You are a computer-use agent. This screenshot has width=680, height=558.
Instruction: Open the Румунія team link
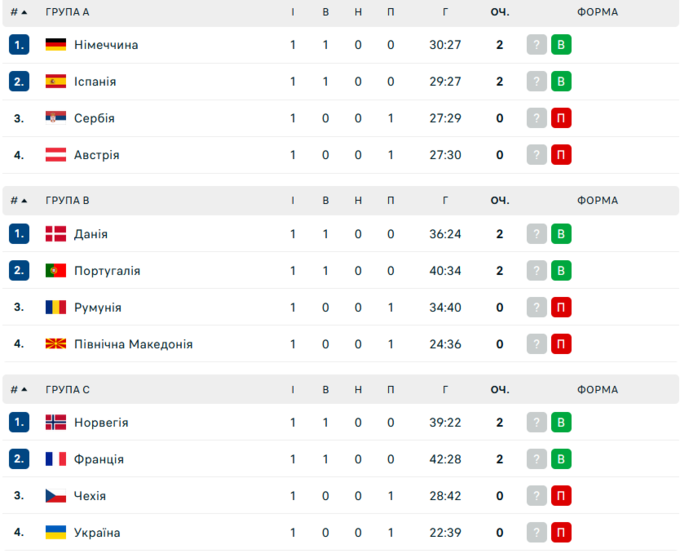[x=97, y=307]
